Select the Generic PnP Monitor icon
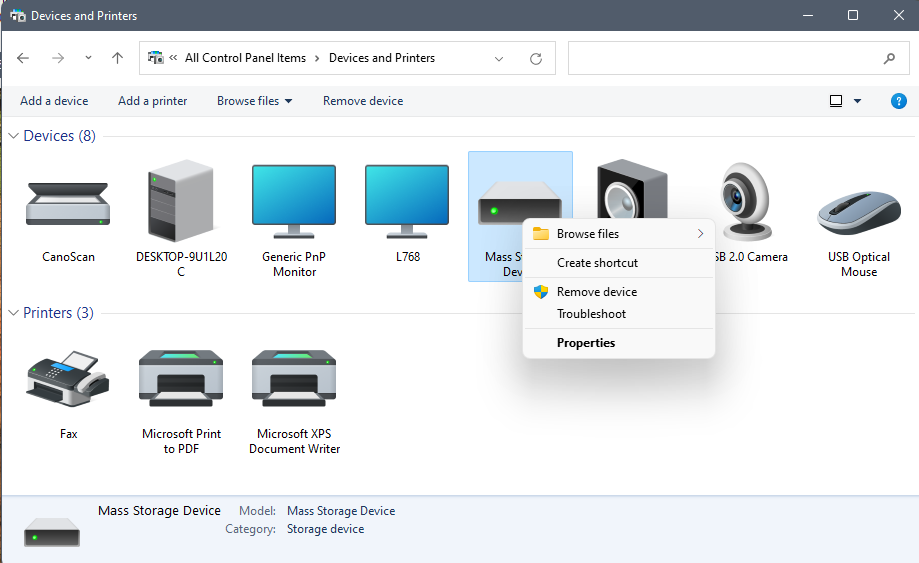 (x=294, y=202)
